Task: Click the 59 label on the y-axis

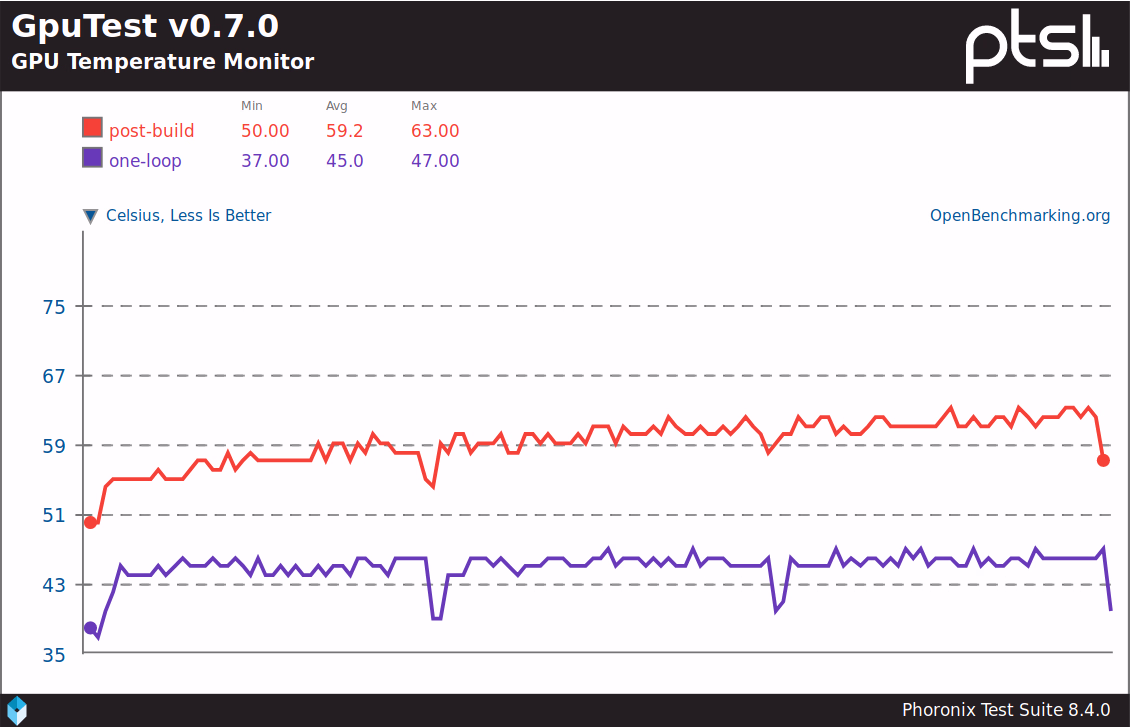Action: click(54, 446)
